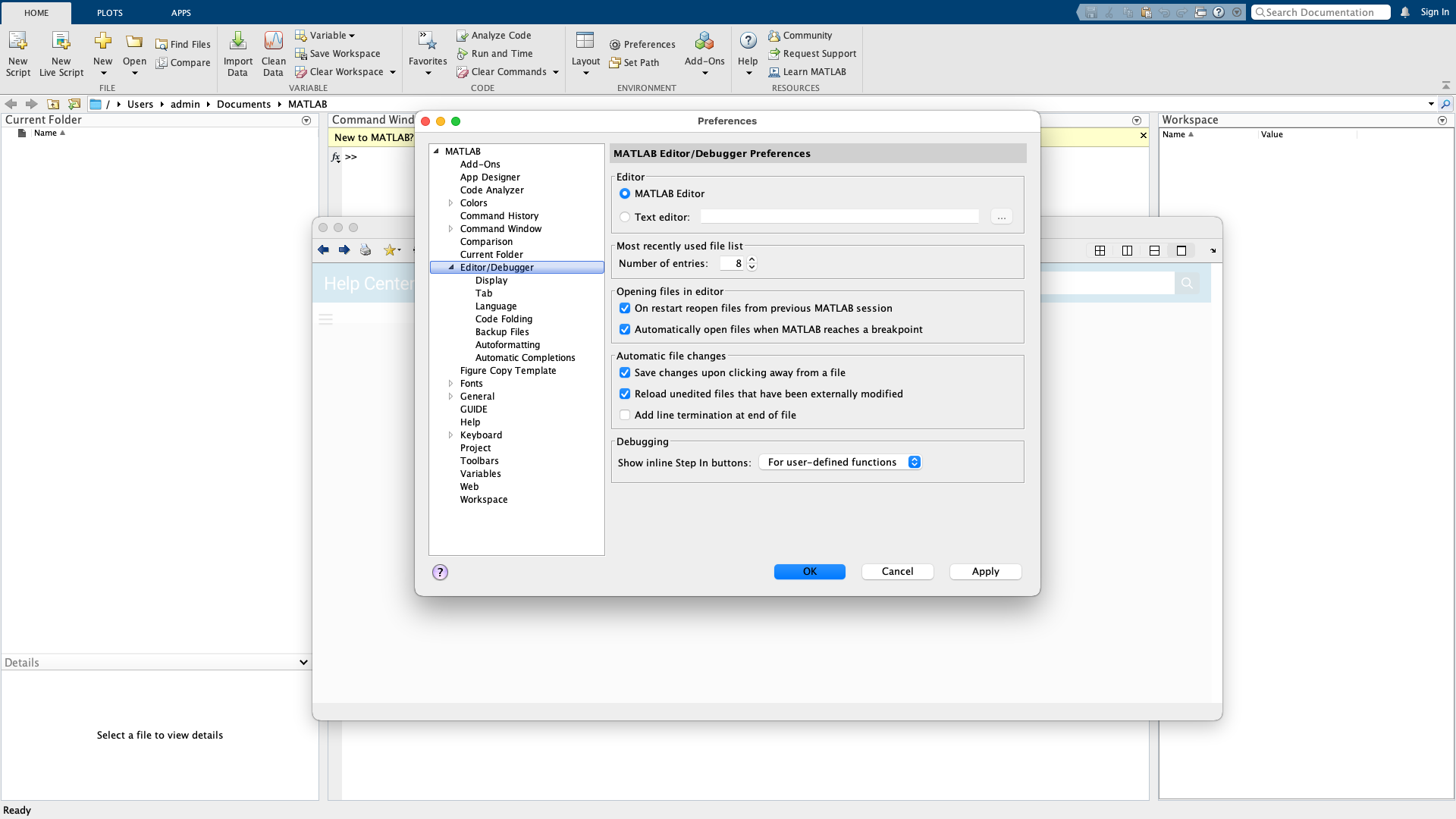Click the Help question mark icon in toolstrip
The width and height of the screenshot is (1456, 819).
[748, 41]
